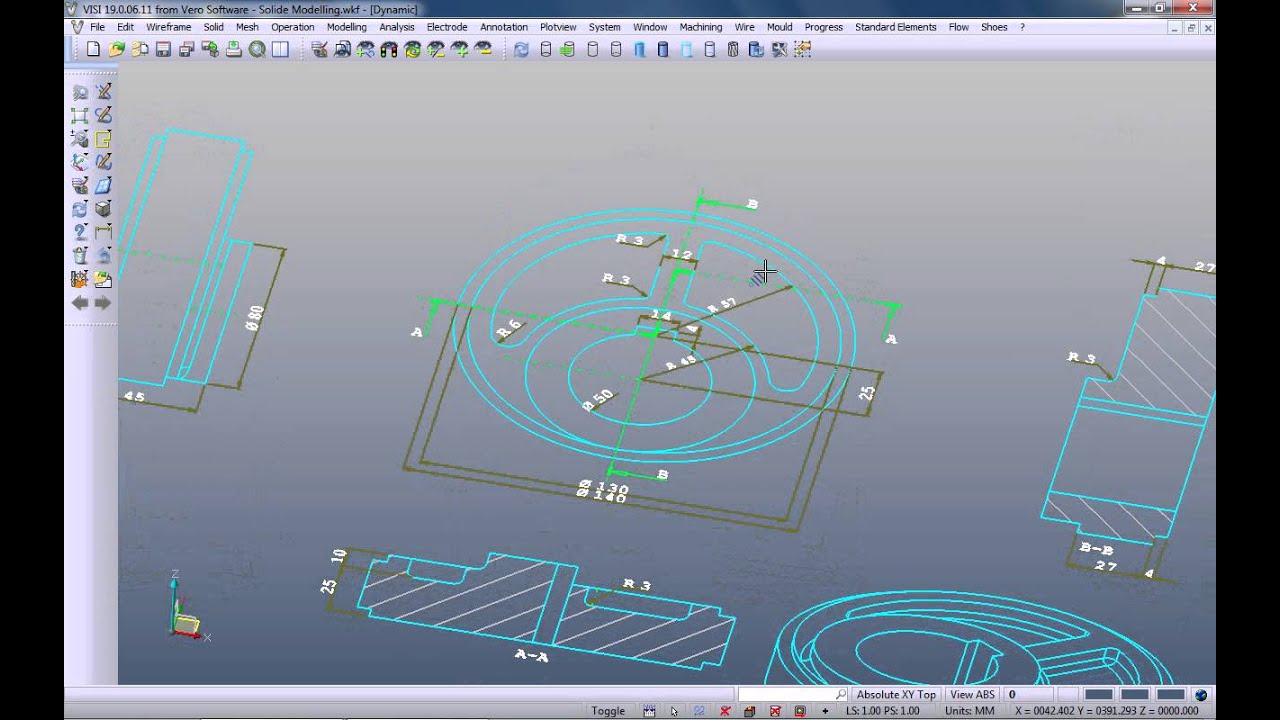
Task: Click the trash bin delete icon
Action: pyautogui.click(x=80, y=256)
